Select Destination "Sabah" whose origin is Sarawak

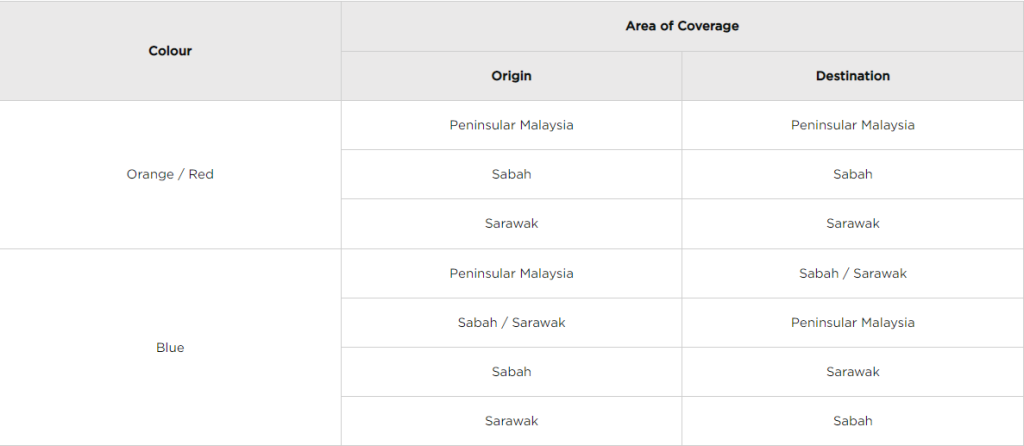click(x=852, y=421)
